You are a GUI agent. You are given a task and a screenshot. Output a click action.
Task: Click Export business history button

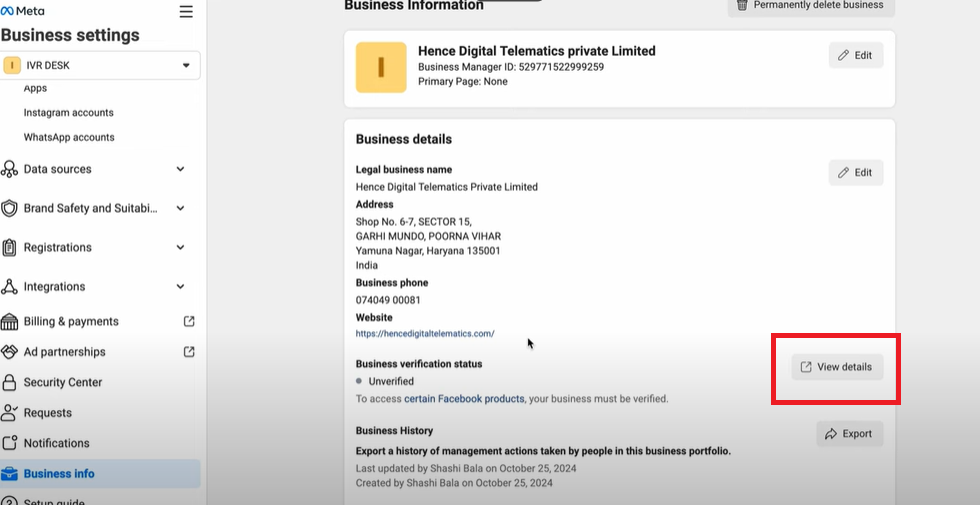849,434
